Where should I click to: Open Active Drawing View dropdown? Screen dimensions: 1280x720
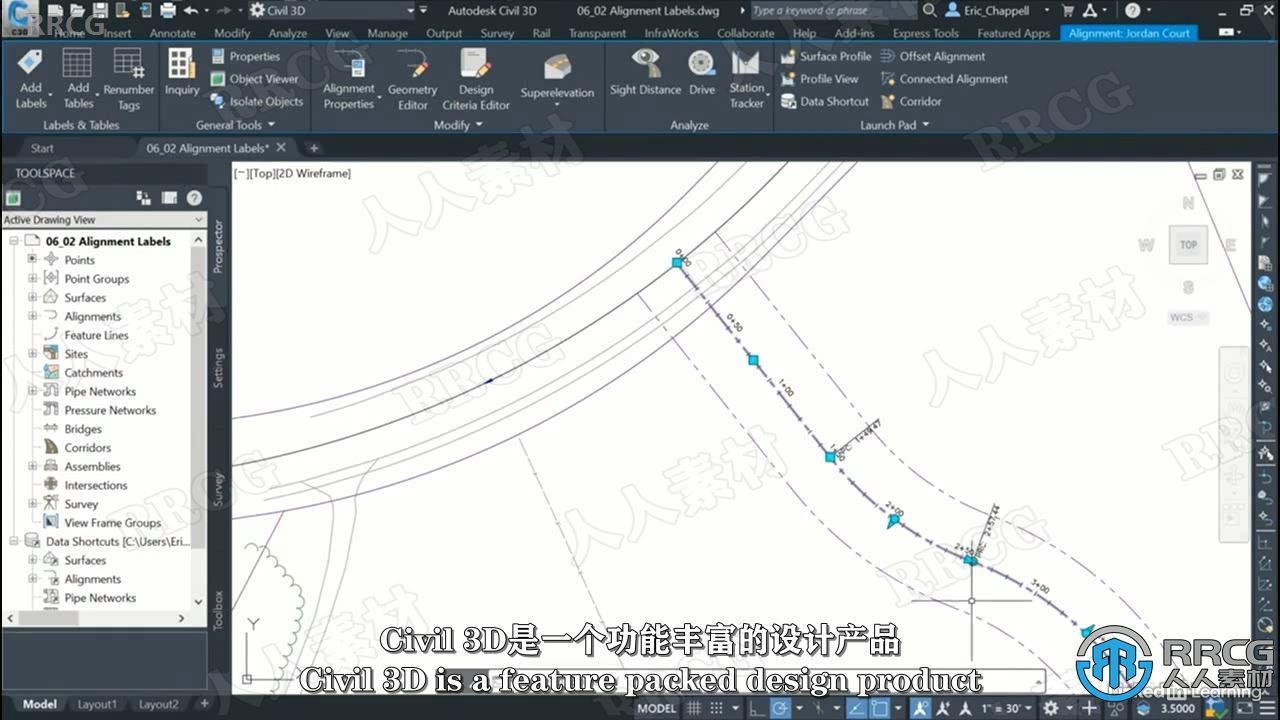103,219
